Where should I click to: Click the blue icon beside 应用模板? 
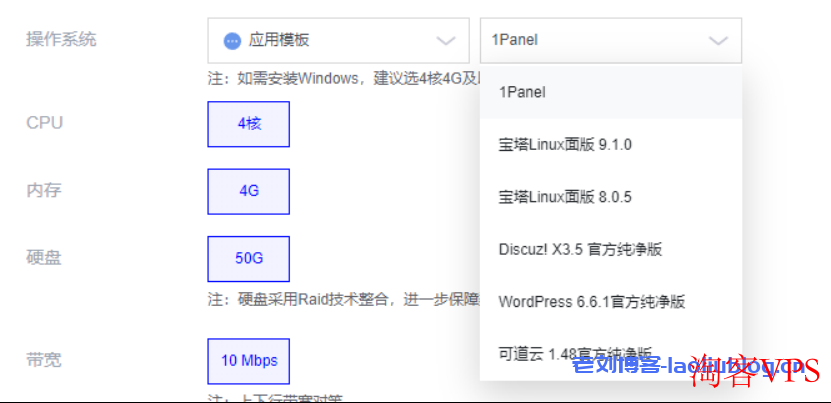click(x=232, y=41)
